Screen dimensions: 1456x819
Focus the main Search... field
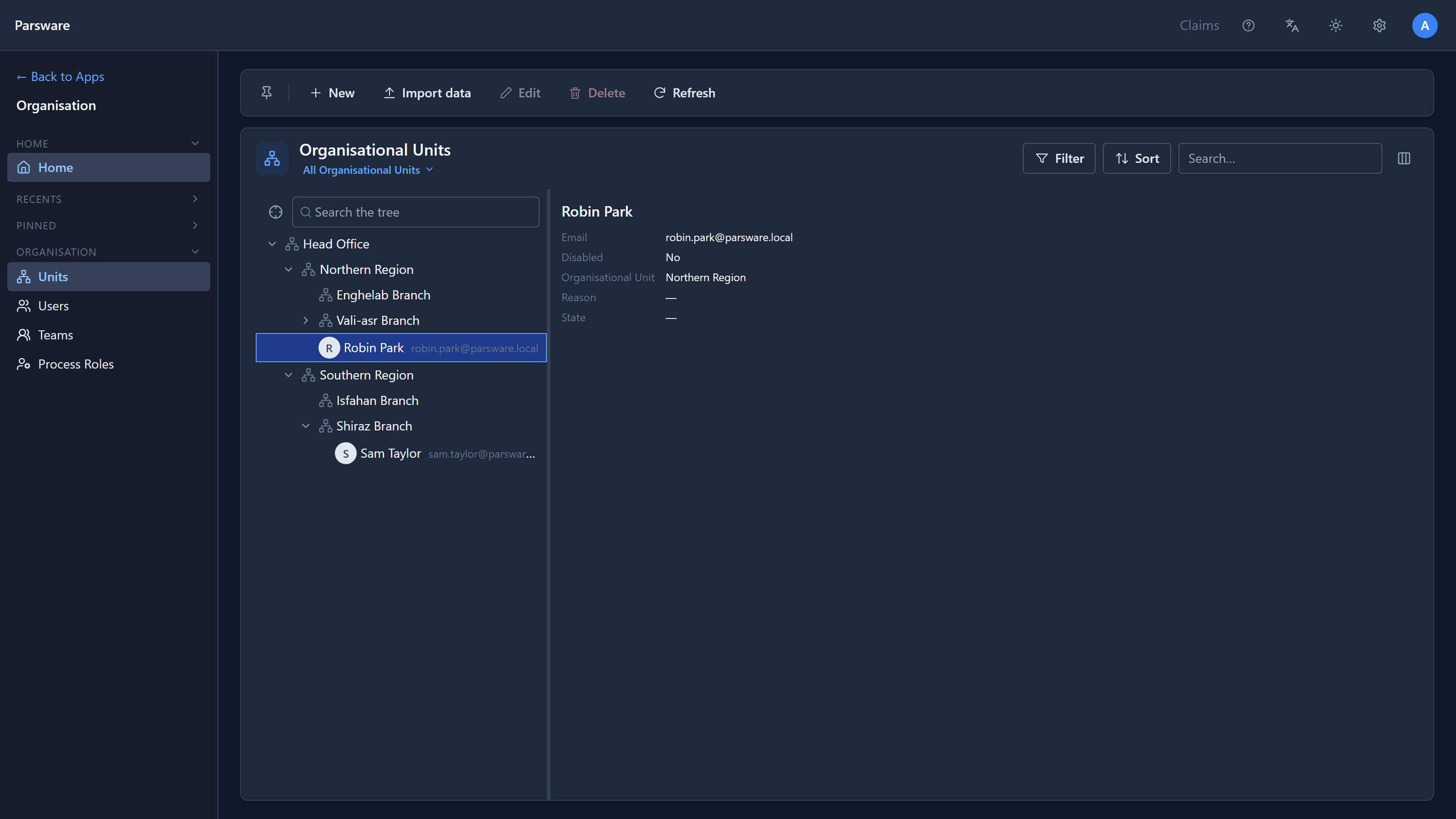1279,158
